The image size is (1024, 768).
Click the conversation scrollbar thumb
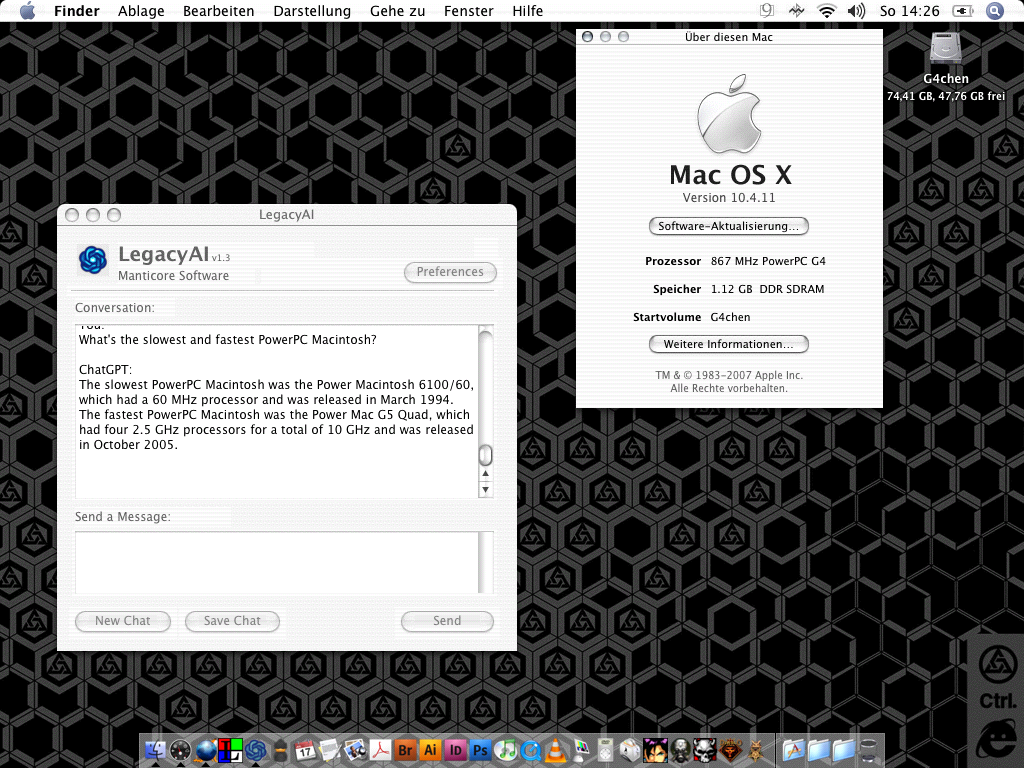(x=485, y=455)
